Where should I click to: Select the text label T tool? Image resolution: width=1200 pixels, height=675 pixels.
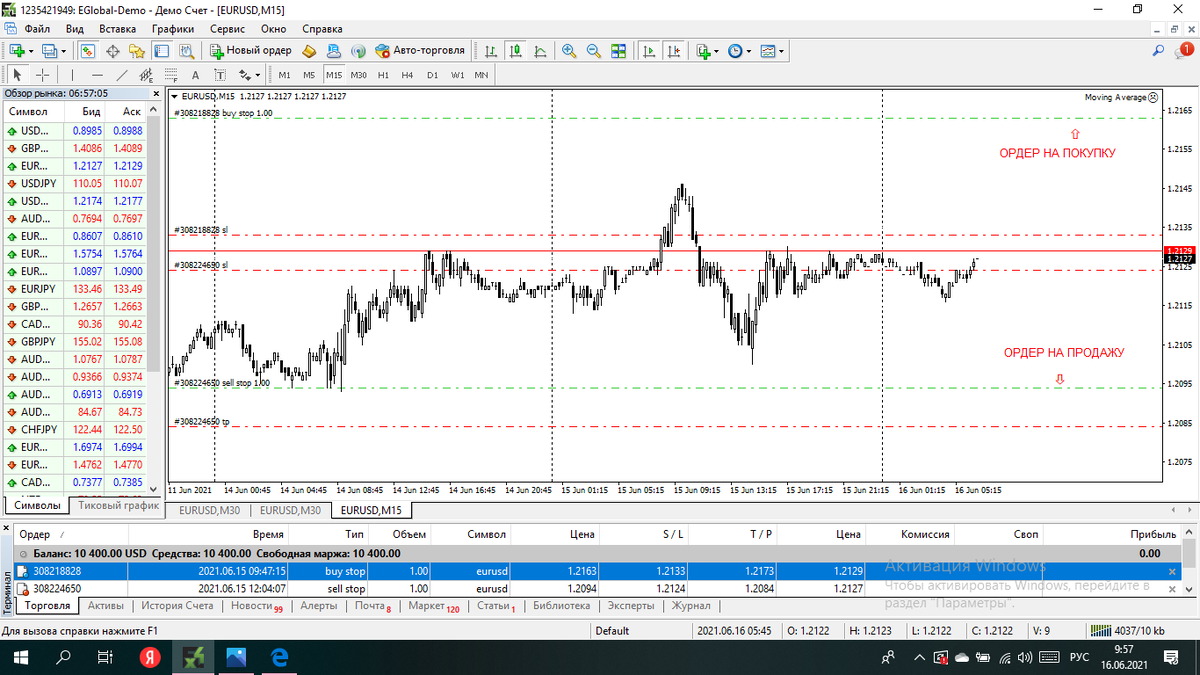[x=220, y=75]
